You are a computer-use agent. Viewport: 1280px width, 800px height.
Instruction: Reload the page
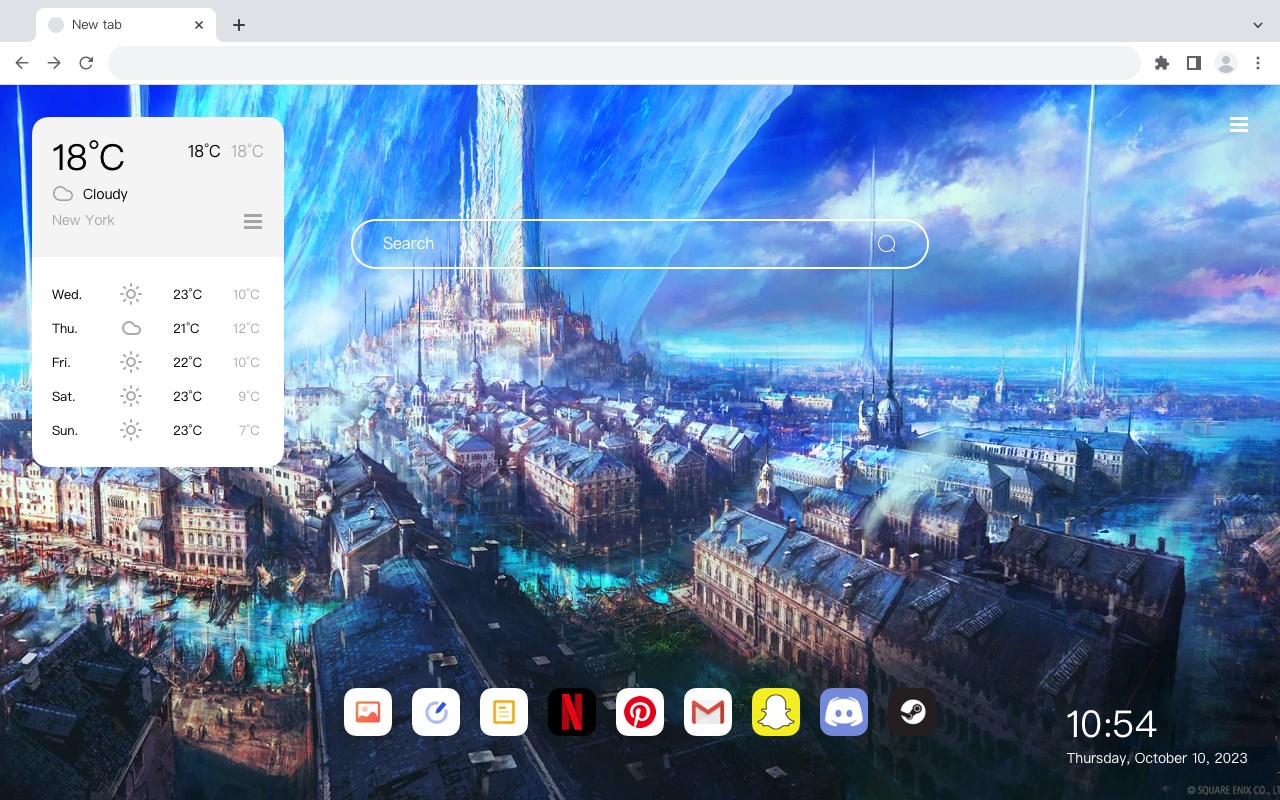pyautogui.click(x=86, y=63)
